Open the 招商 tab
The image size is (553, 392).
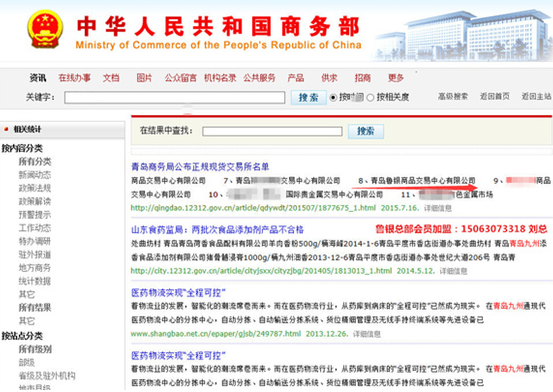(x=363, y=78)
